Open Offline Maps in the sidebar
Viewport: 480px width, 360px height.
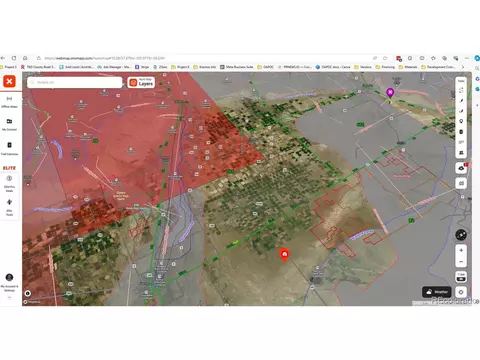pyautogui.click(x=9, y=102)
